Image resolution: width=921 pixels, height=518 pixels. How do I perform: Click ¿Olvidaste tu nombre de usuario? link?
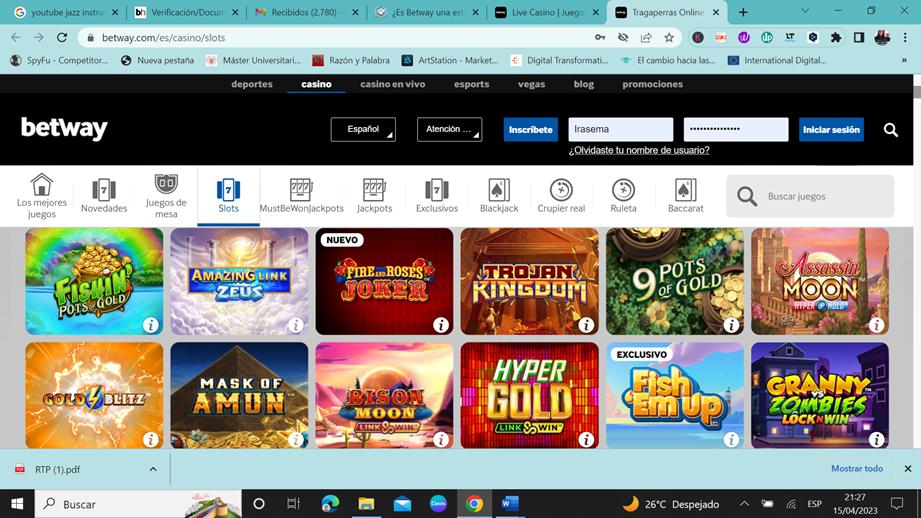[638, 150]
